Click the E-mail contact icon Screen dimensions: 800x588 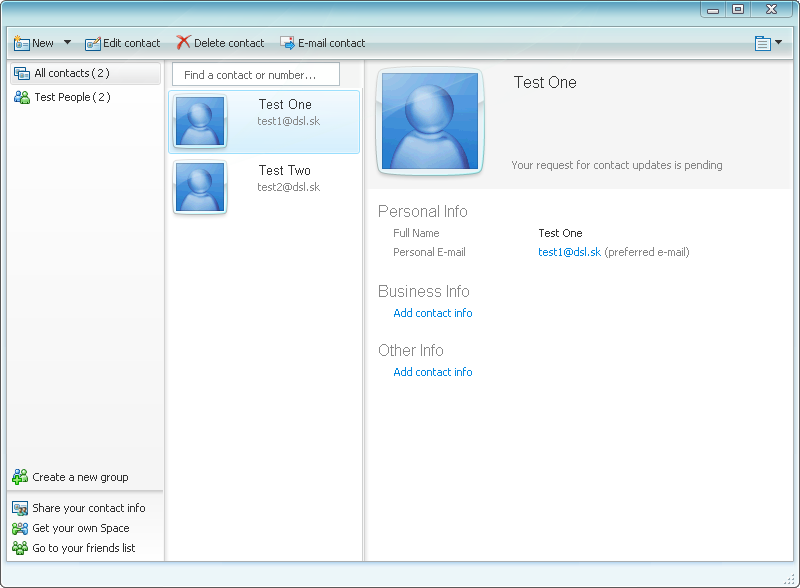(288, 43)
